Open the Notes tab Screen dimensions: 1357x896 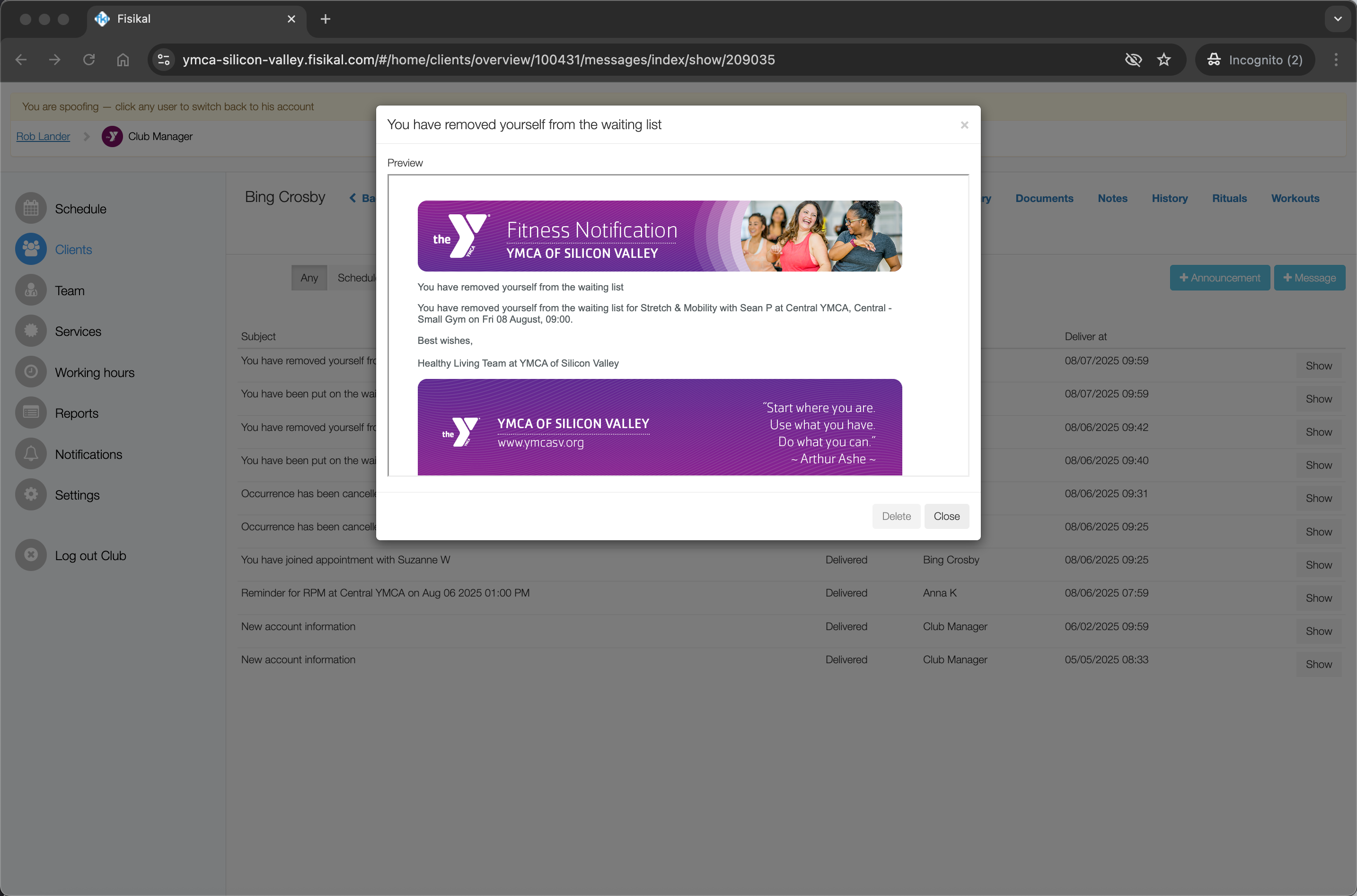tap(1112, 198)
